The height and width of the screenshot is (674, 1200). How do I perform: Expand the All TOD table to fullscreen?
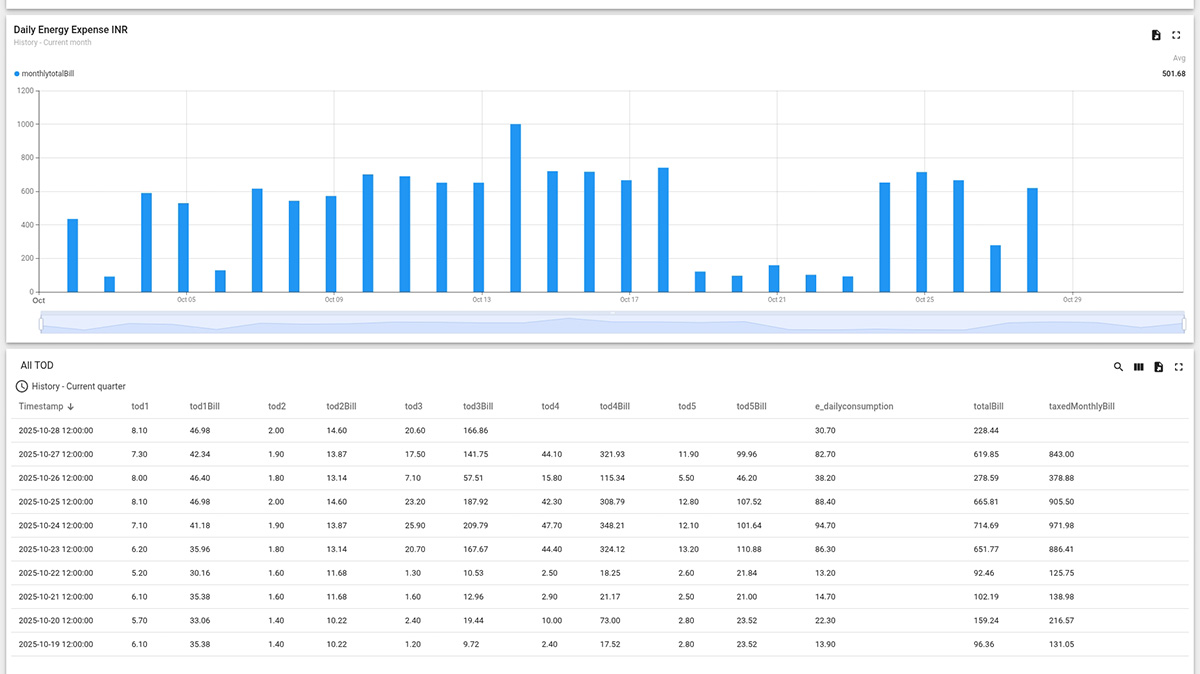click(x=1179, y=366)
